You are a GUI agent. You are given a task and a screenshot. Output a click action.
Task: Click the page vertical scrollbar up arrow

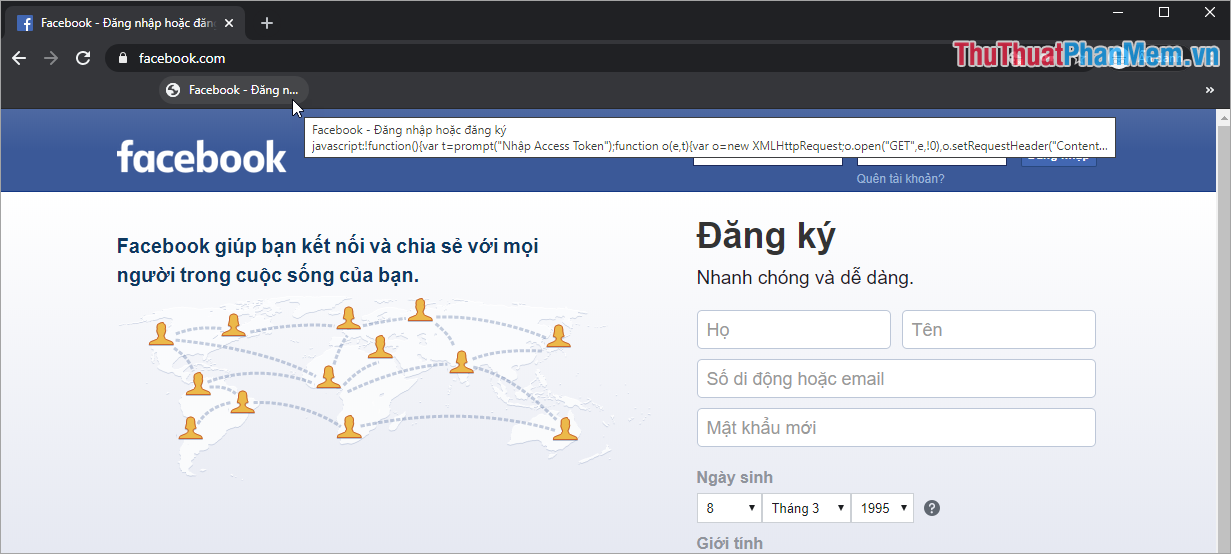pos(1222,117)
